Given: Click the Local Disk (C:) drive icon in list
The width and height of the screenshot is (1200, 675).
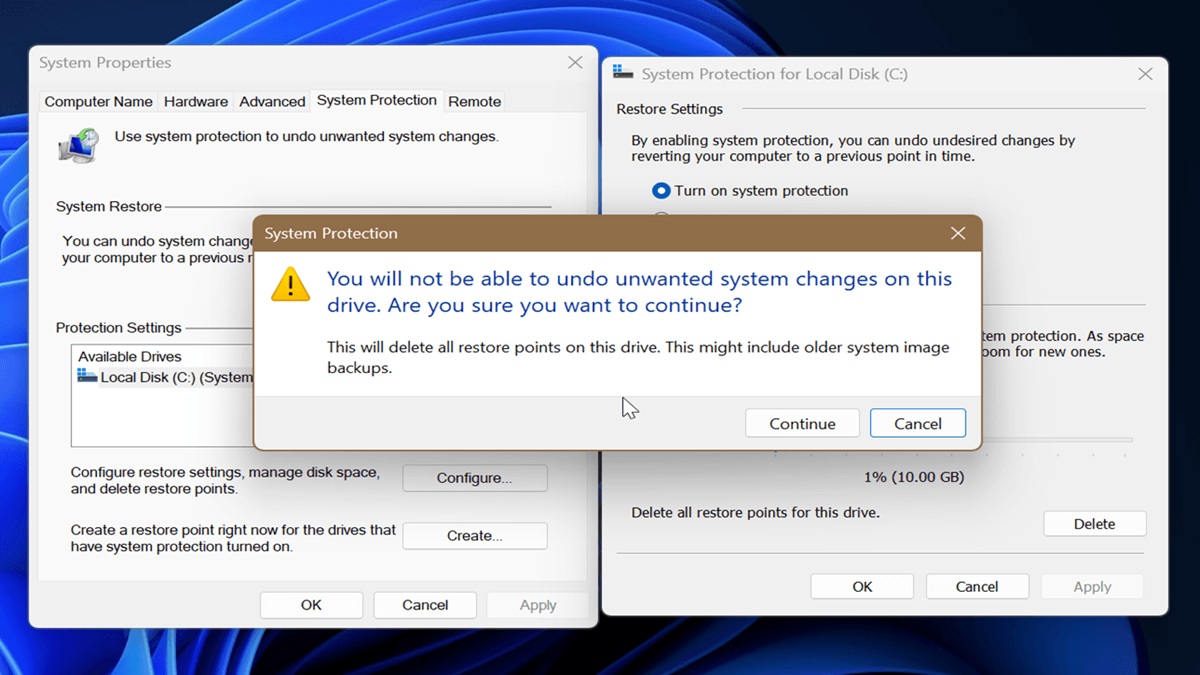Looking at the screenshot, I should point(88,377).
